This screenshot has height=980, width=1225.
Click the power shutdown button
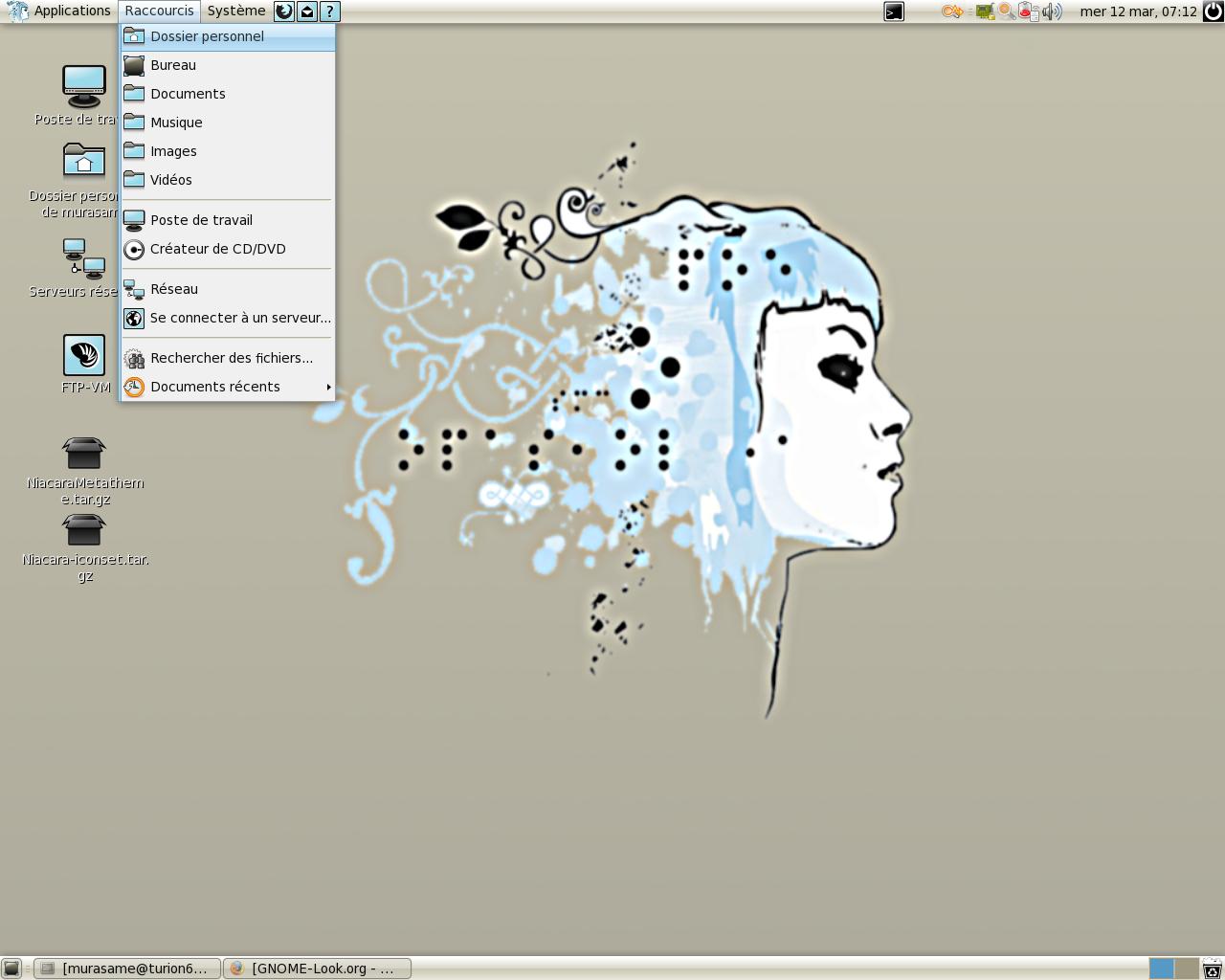coord(1213,11)
